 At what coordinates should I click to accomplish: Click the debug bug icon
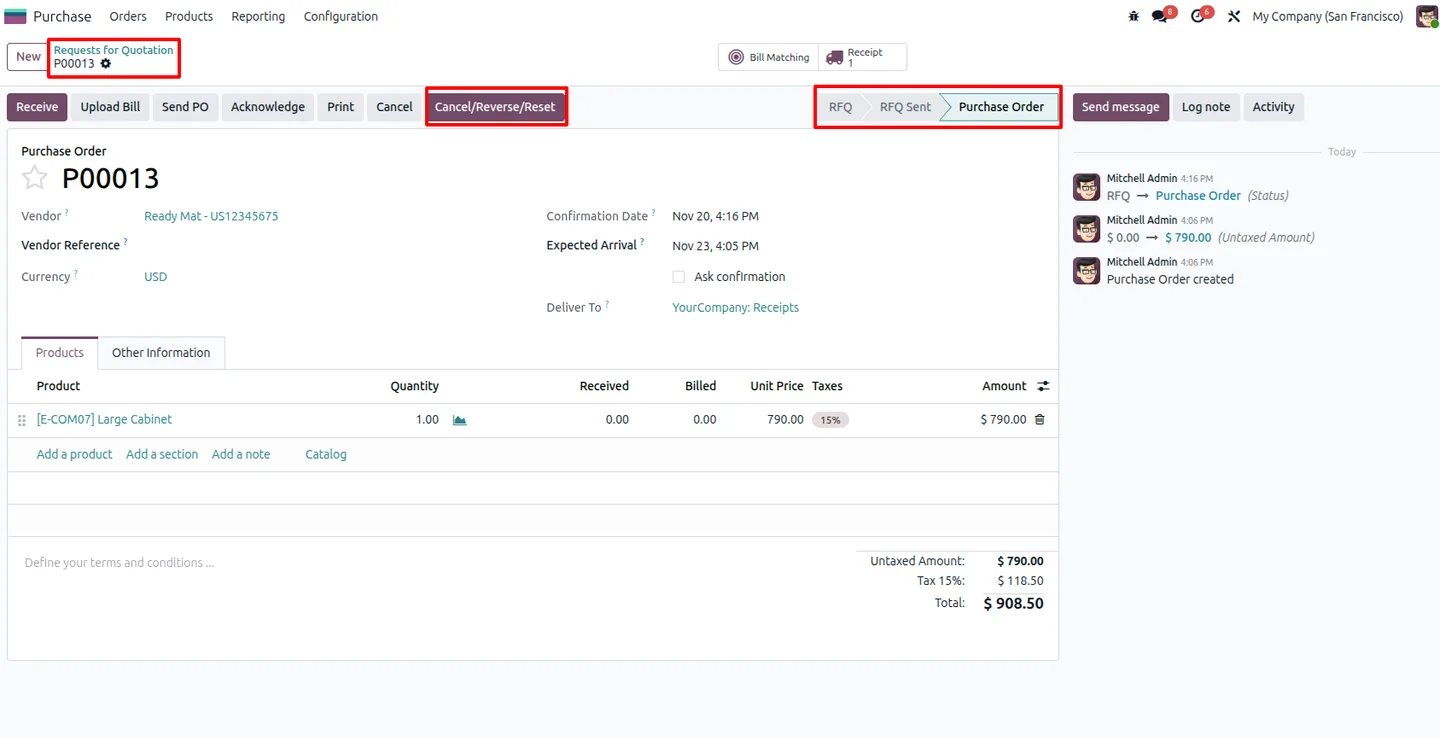point(1133,16)
